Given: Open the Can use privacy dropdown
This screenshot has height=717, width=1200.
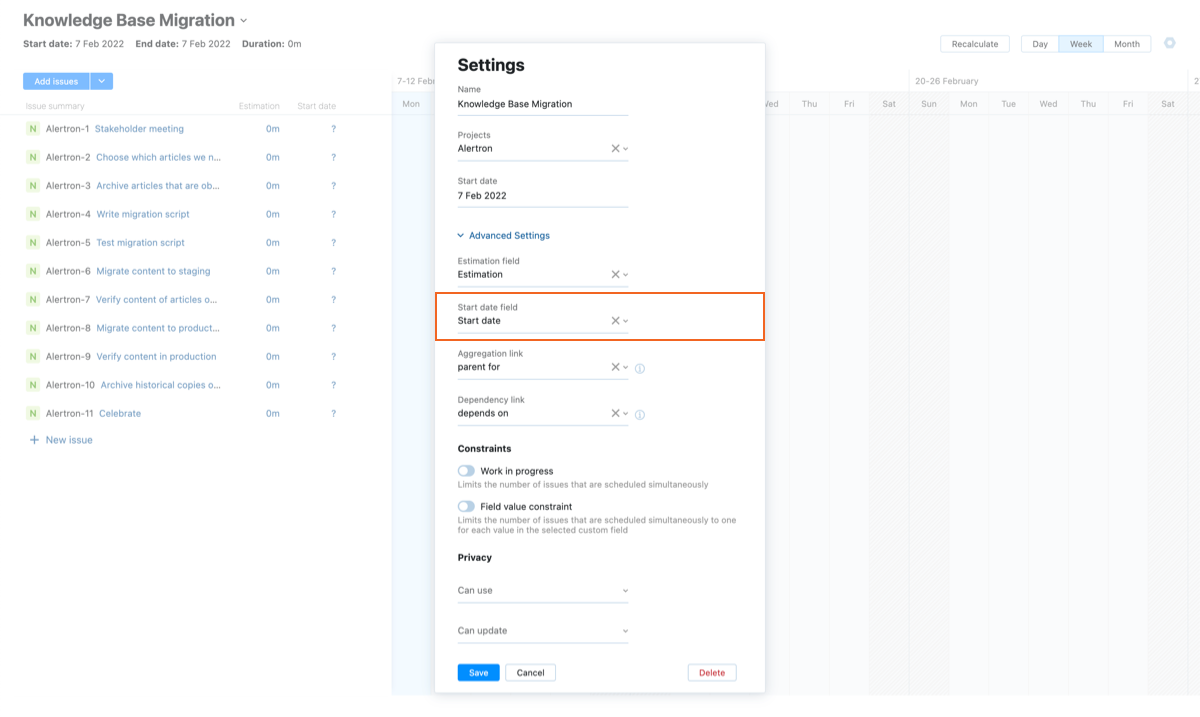Looking at the screenshot, I should click(543, 591).
